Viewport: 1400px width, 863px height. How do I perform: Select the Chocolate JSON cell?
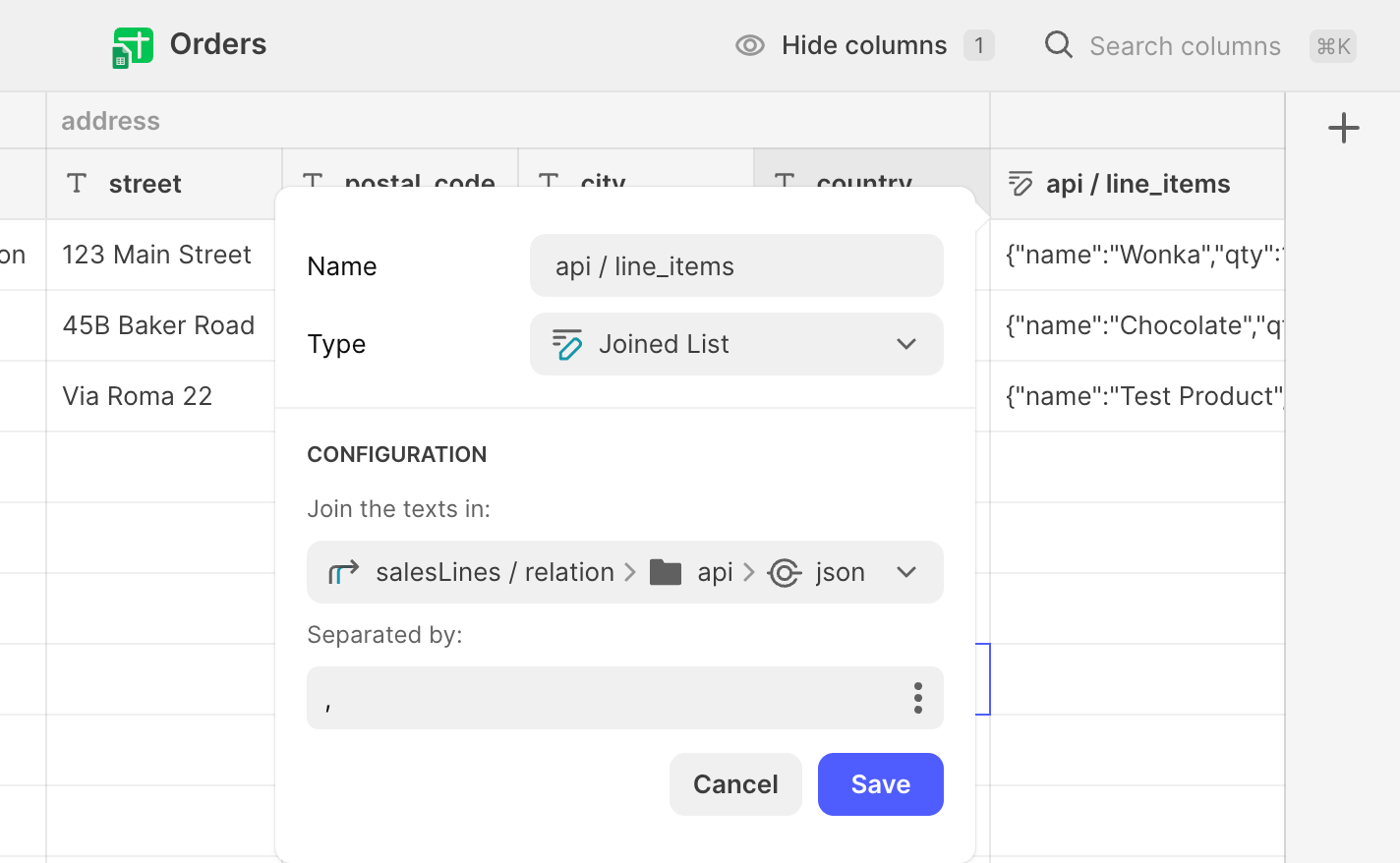1137,325
